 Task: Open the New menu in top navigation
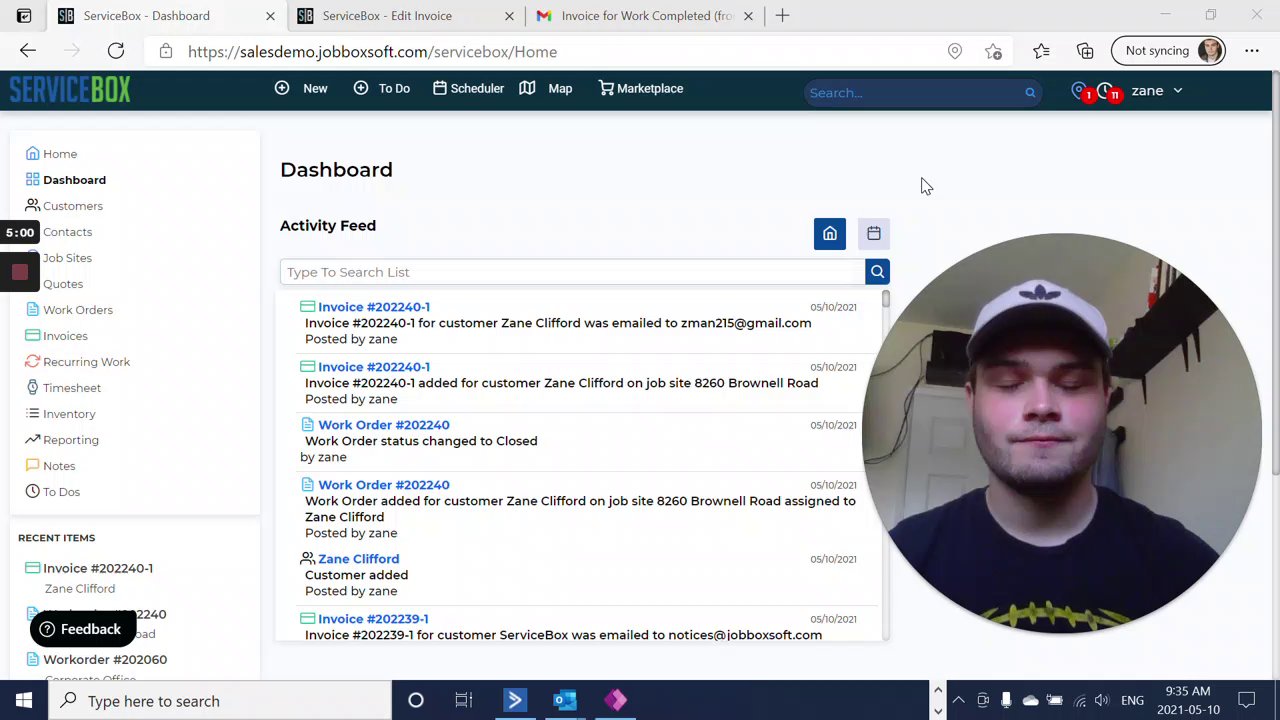[301, 88]
